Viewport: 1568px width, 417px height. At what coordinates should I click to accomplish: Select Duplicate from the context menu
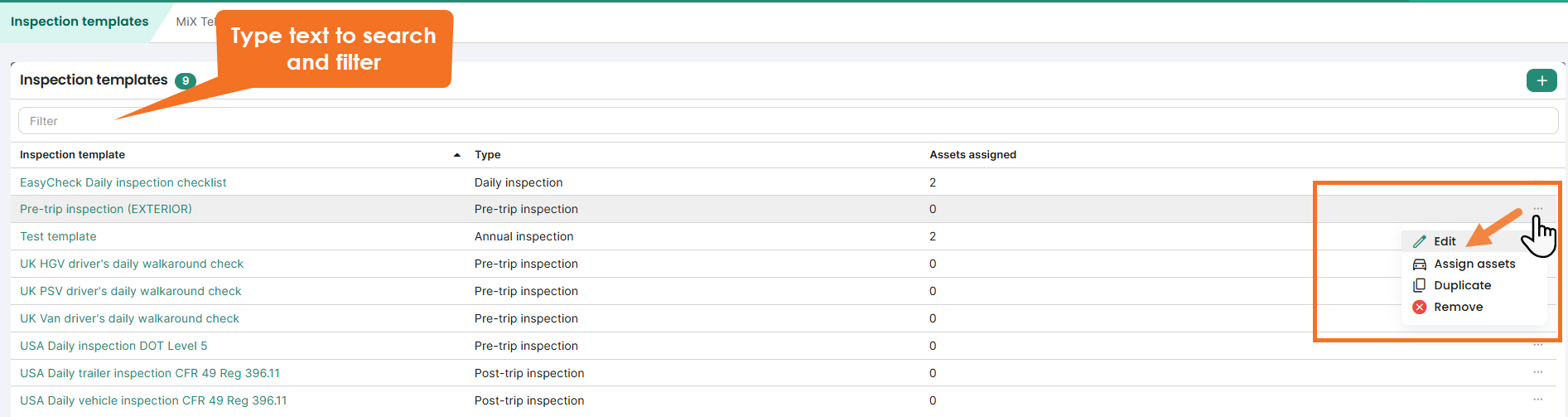[x=1462, y=285]
